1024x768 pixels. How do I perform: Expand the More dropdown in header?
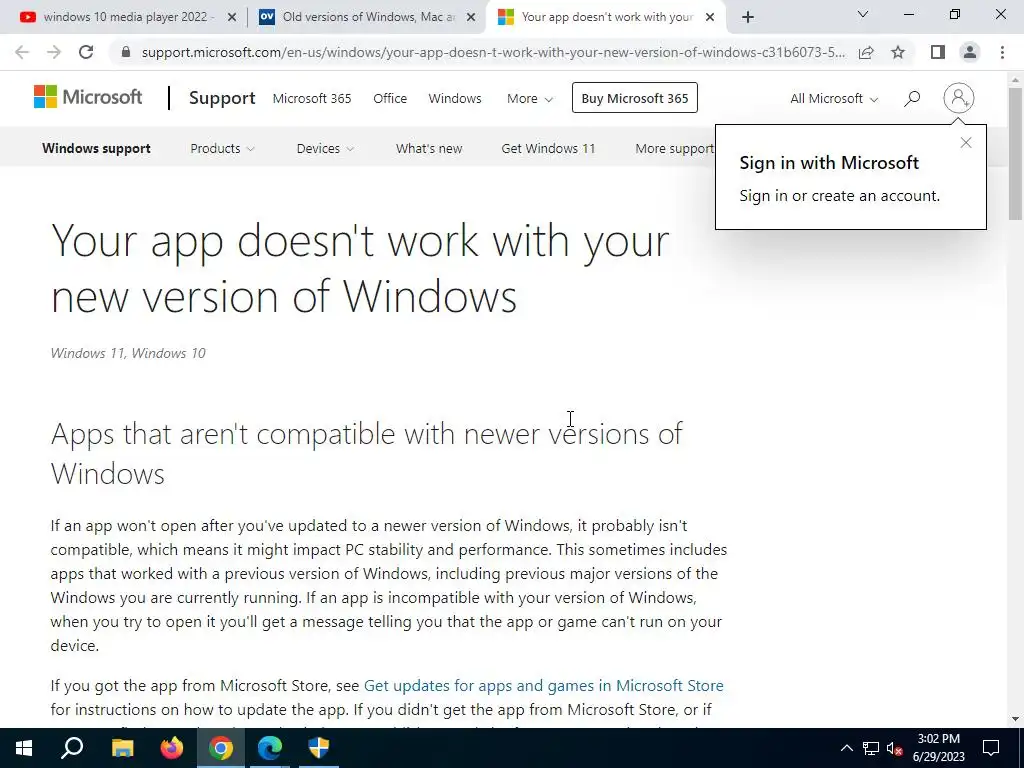pos(530,99)
